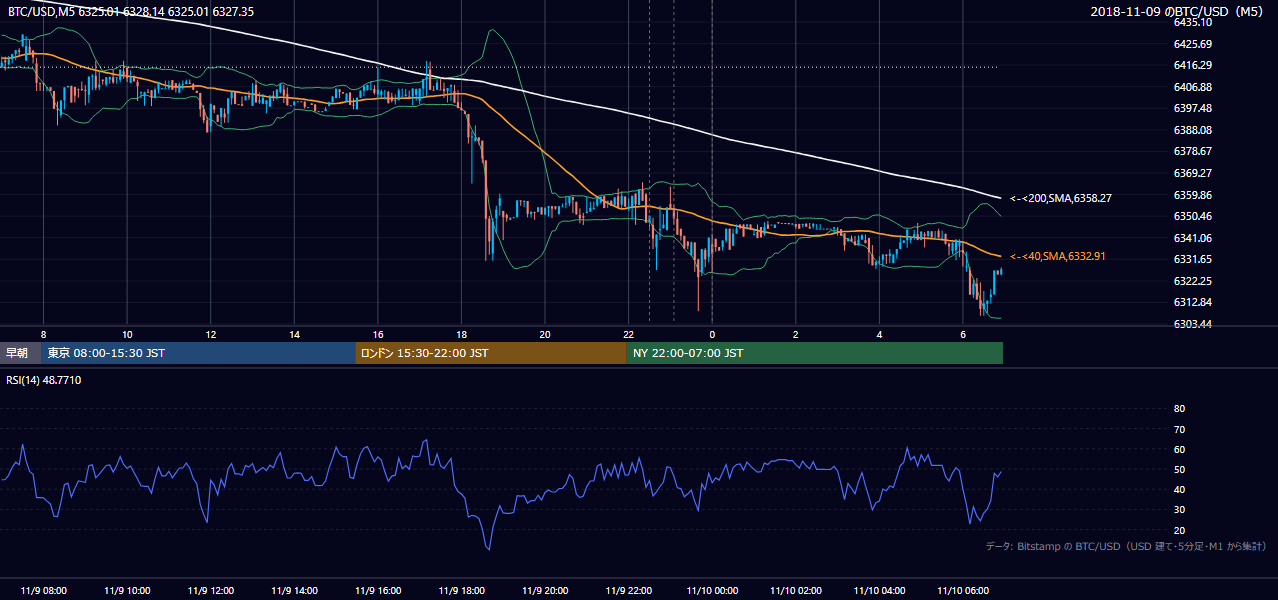
Task: Click the 11/9 10:00 time axis label
Action: 126,591
